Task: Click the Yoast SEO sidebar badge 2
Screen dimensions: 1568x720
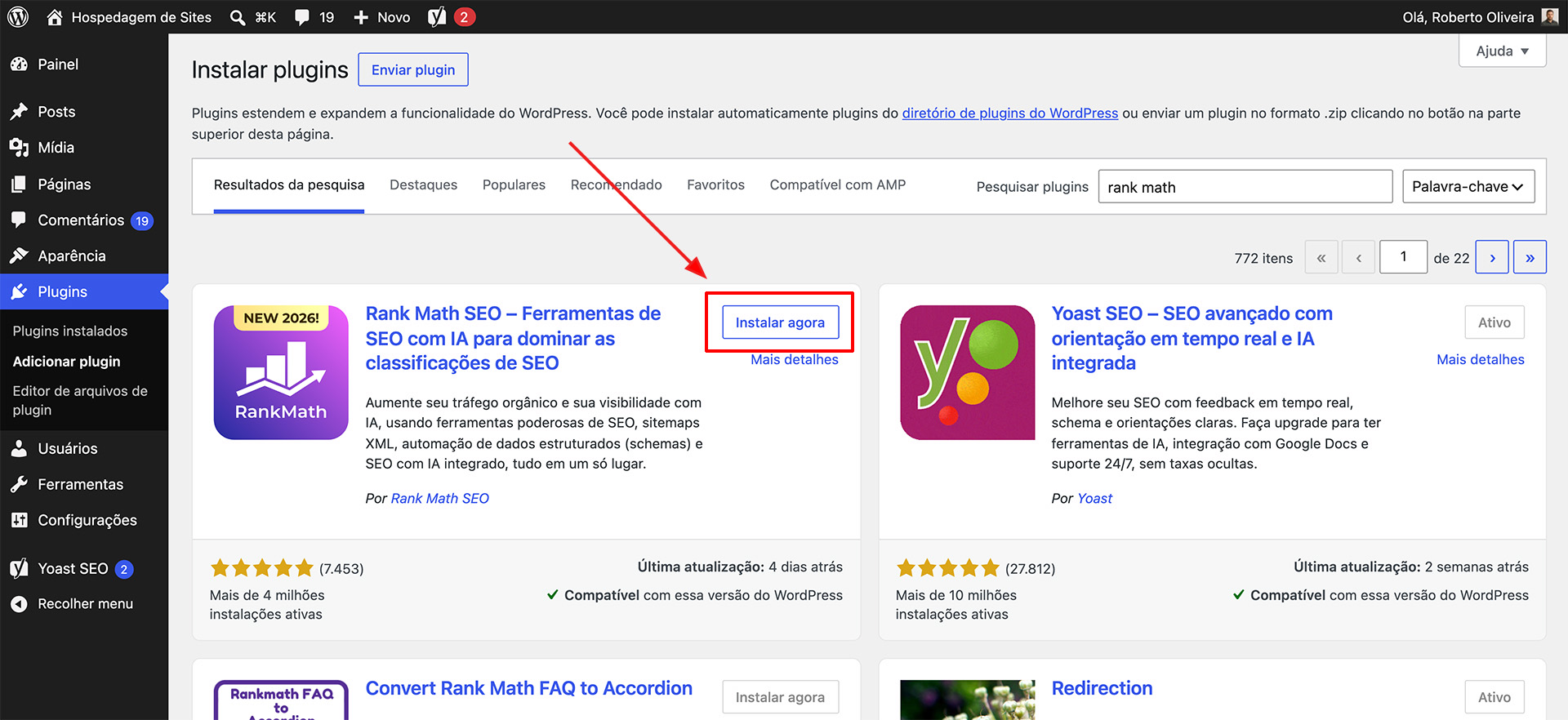Action: pyautogui.click(x=123, y=570)
